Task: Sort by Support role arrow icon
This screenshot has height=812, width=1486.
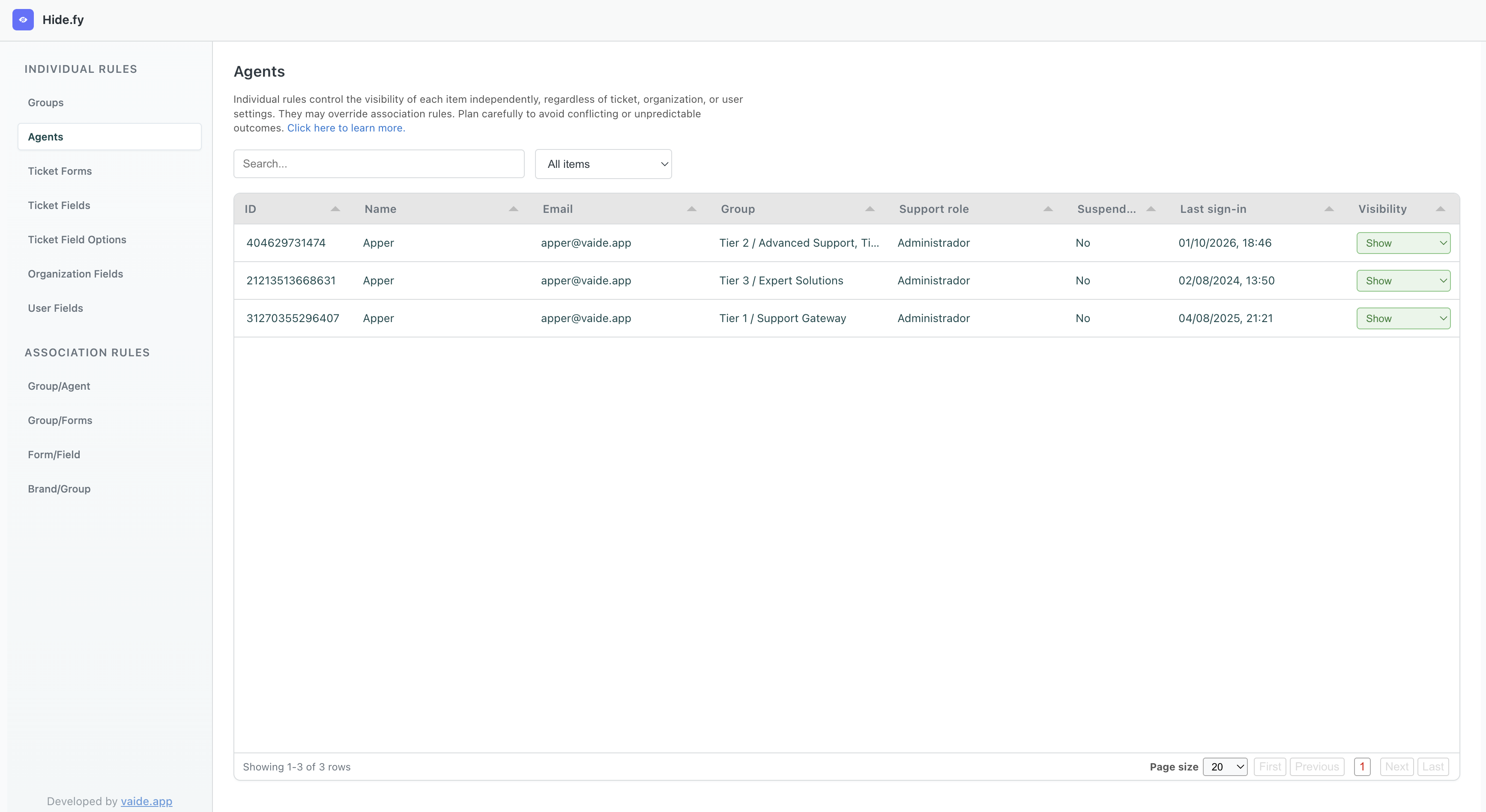Action: [1048, 209]
